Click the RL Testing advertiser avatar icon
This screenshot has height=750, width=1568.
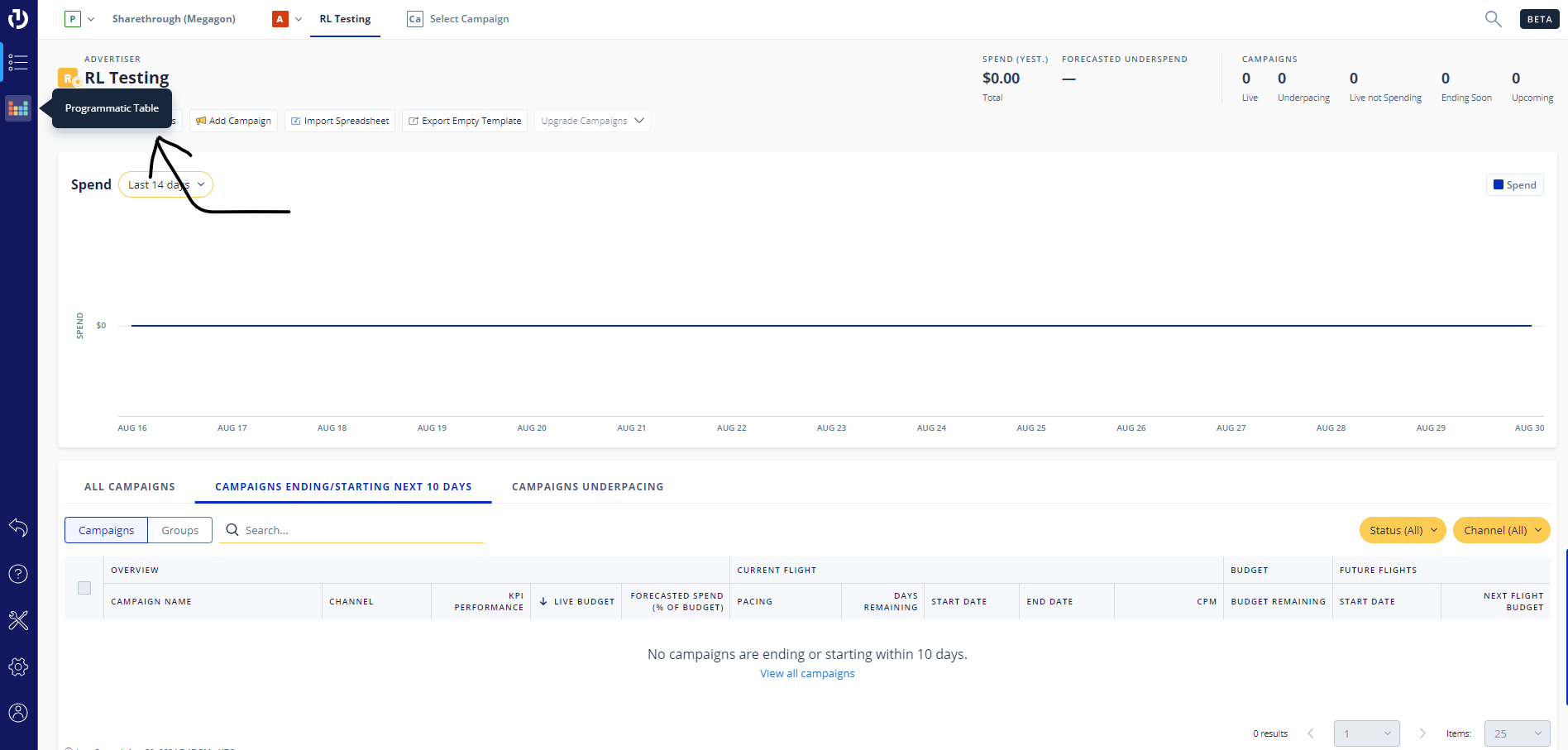69,79
